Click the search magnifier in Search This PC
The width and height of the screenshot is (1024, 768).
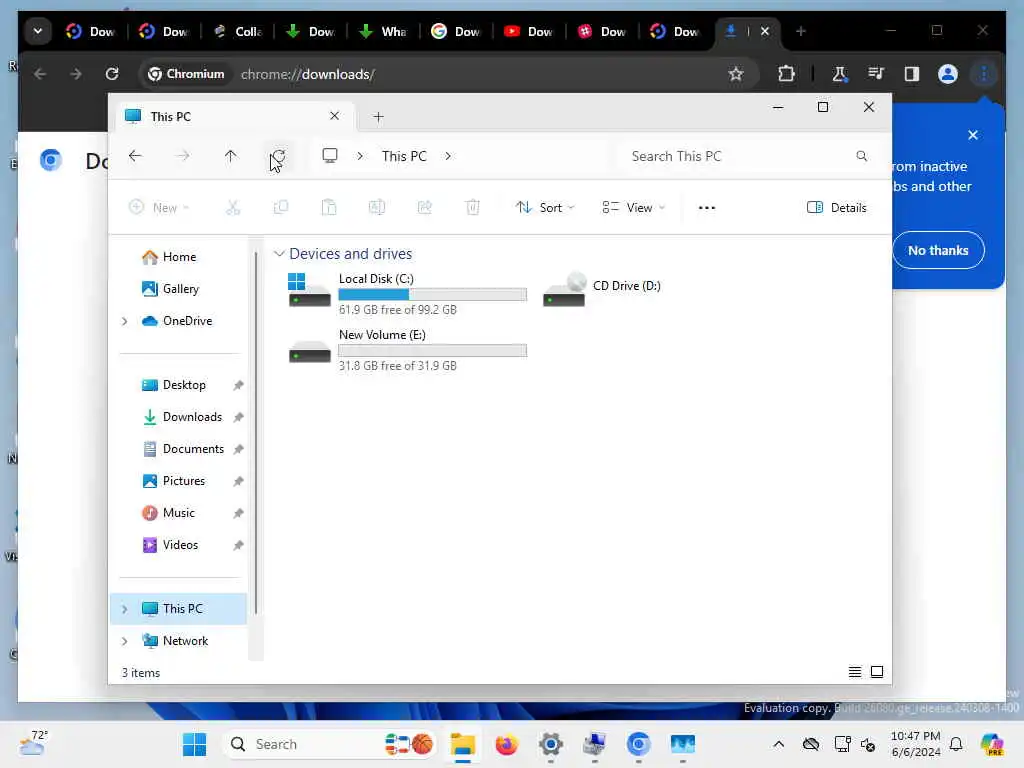coord(861,156)
